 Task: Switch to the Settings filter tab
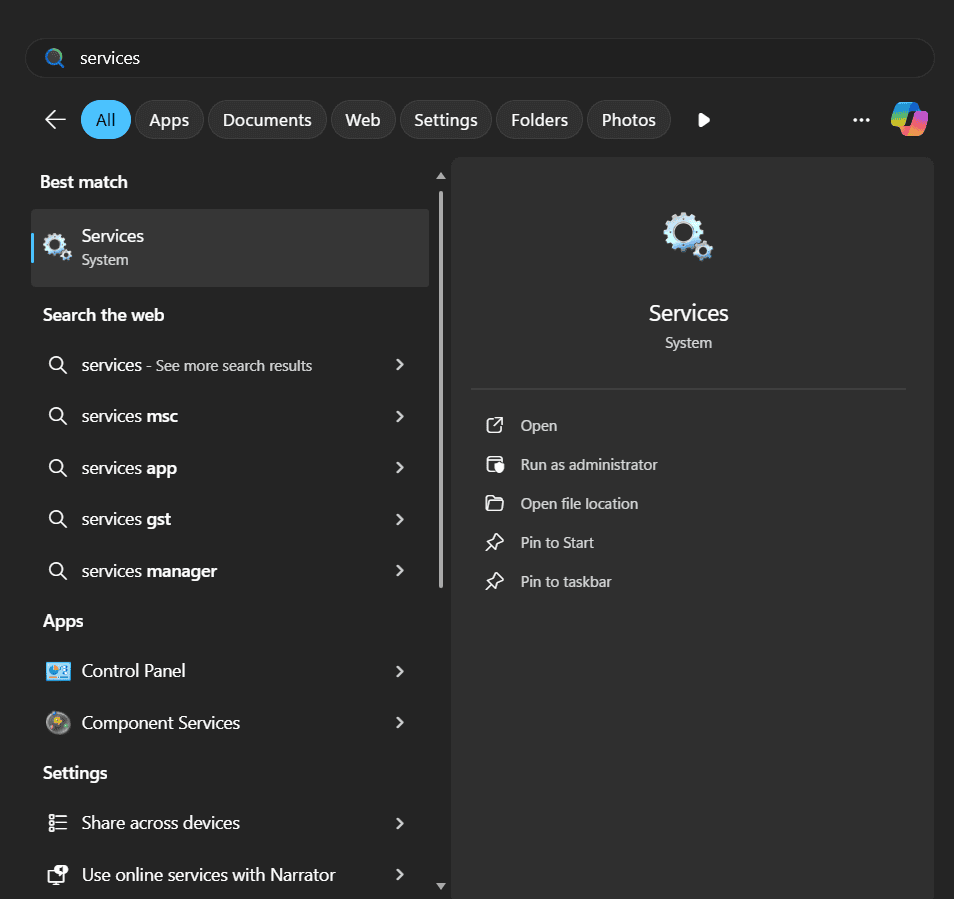click(x=445, y=120)
